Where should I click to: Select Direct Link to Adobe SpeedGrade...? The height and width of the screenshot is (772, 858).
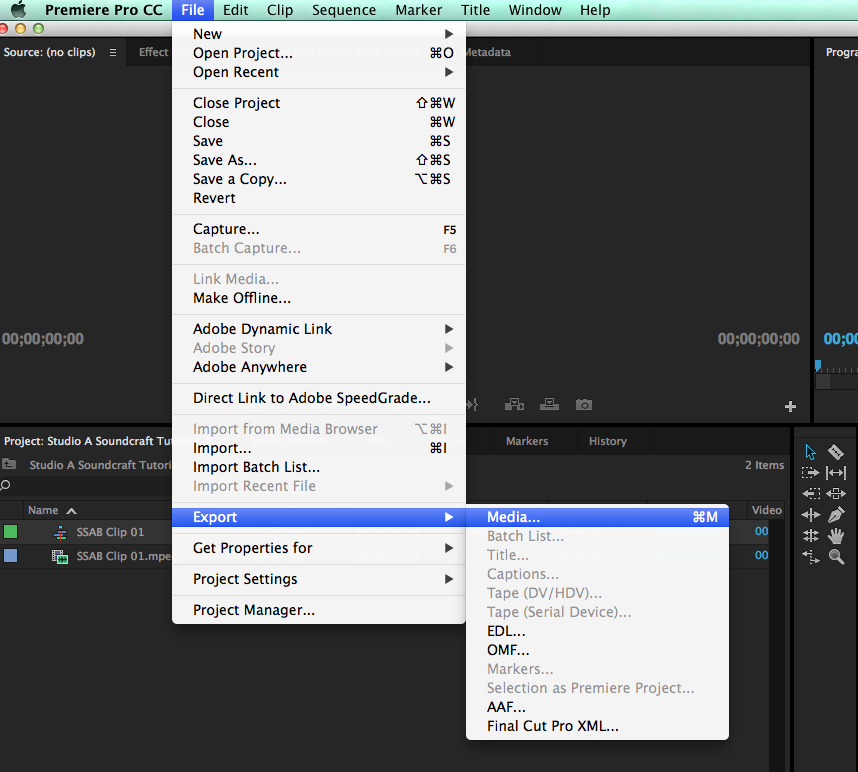318,398
